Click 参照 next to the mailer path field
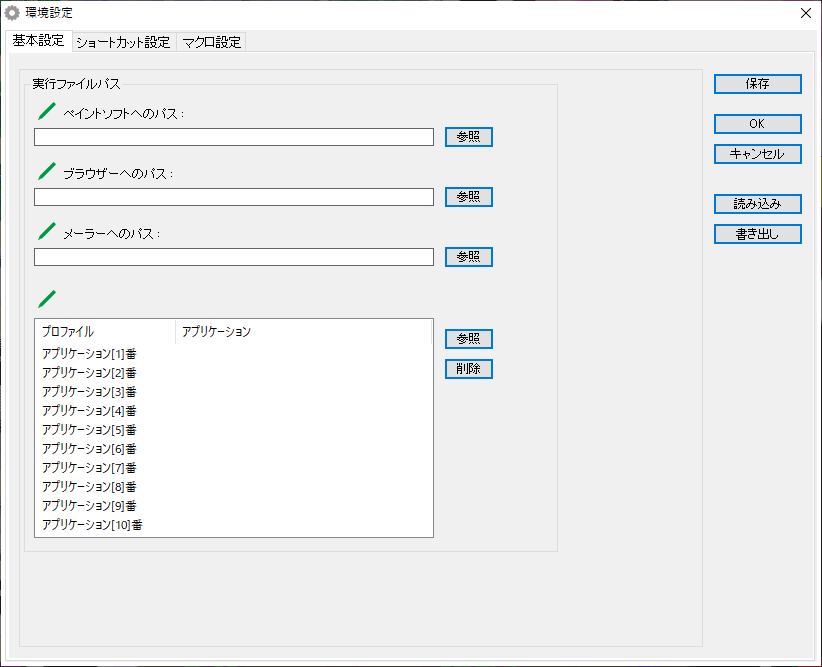The image size is (822, 667). [x=468, y=257]
